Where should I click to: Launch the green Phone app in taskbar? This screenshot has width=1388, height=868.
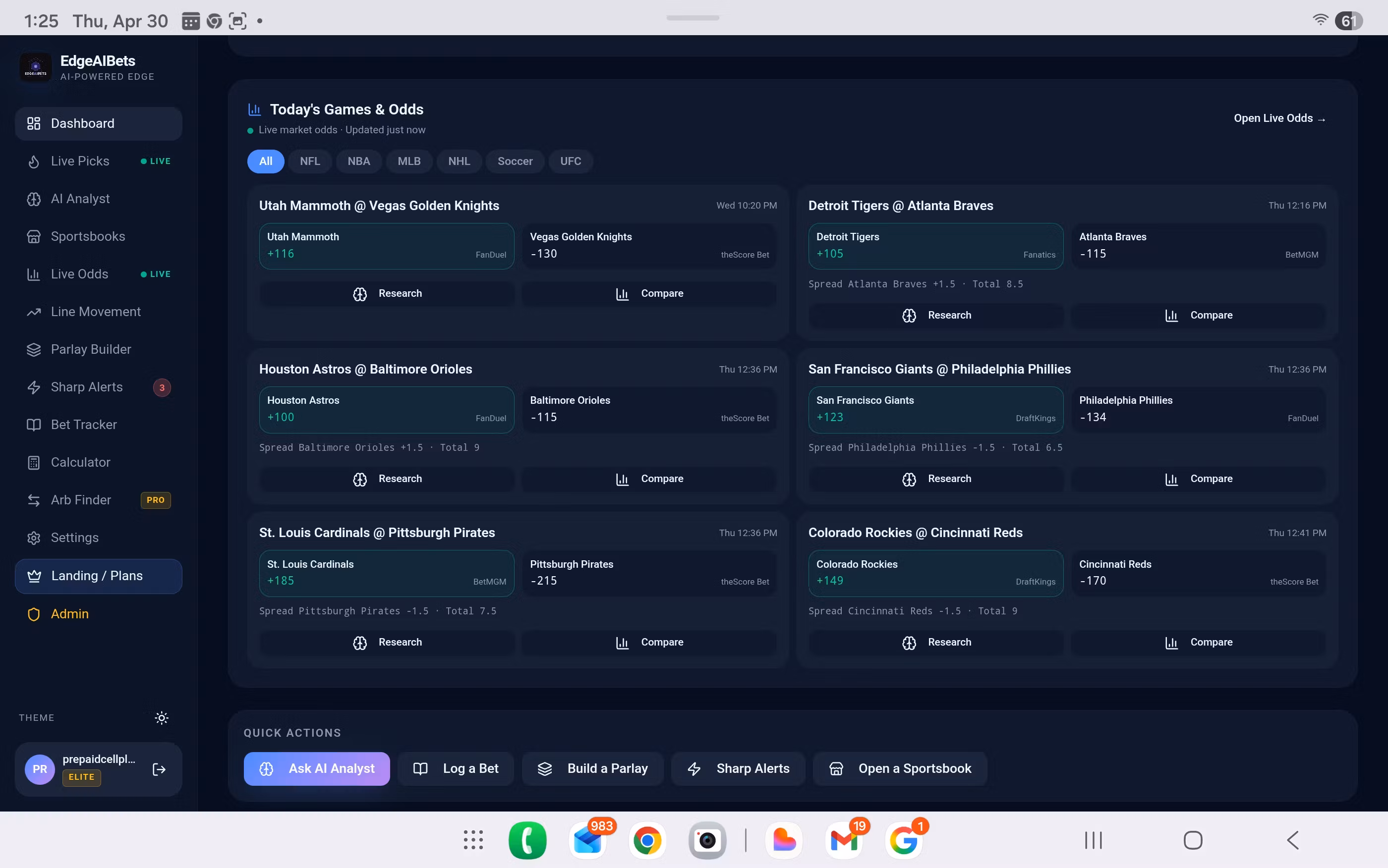(527, 840)
